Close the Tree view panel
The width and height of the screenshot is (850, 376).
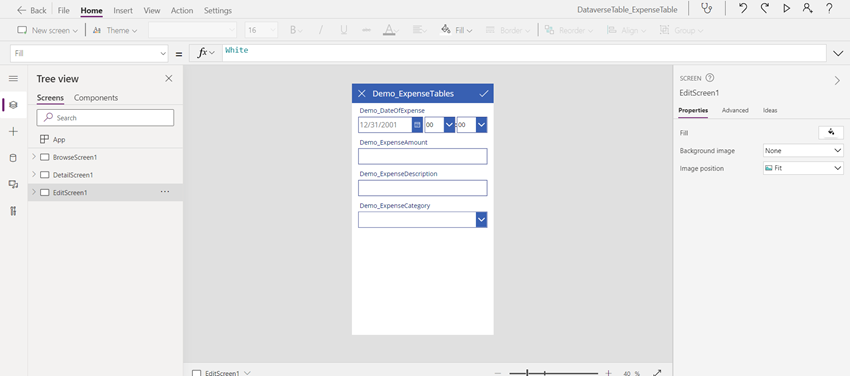pos(169,79)
